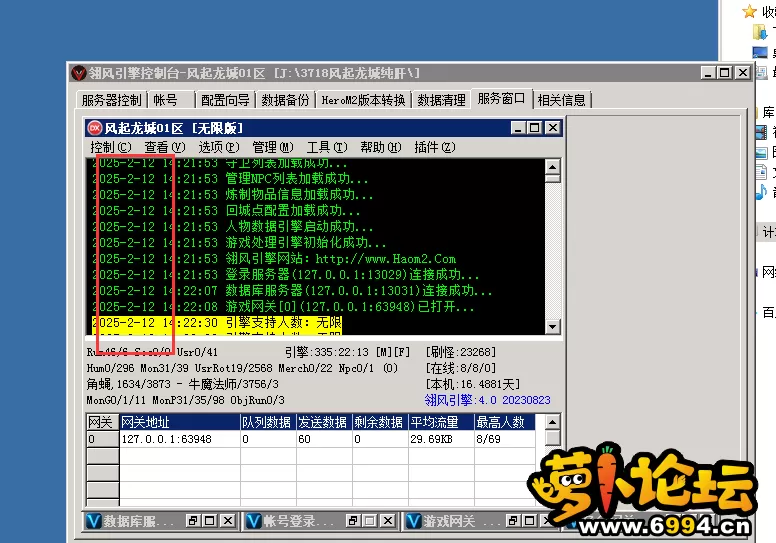Click the V icon of 数据库服 window
The image size is (776, 543).
pos(94,521)
